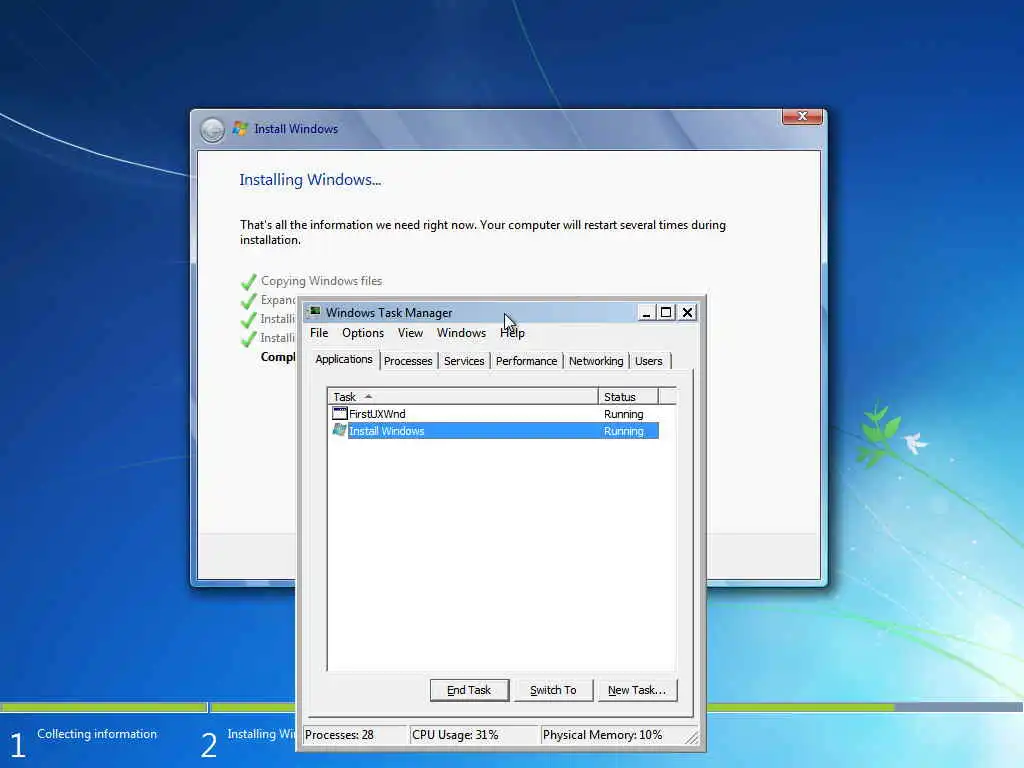This screenshot has height=768, width=1024.
Task: Click the Running status of Install Windows
Action: pos(624,431)
